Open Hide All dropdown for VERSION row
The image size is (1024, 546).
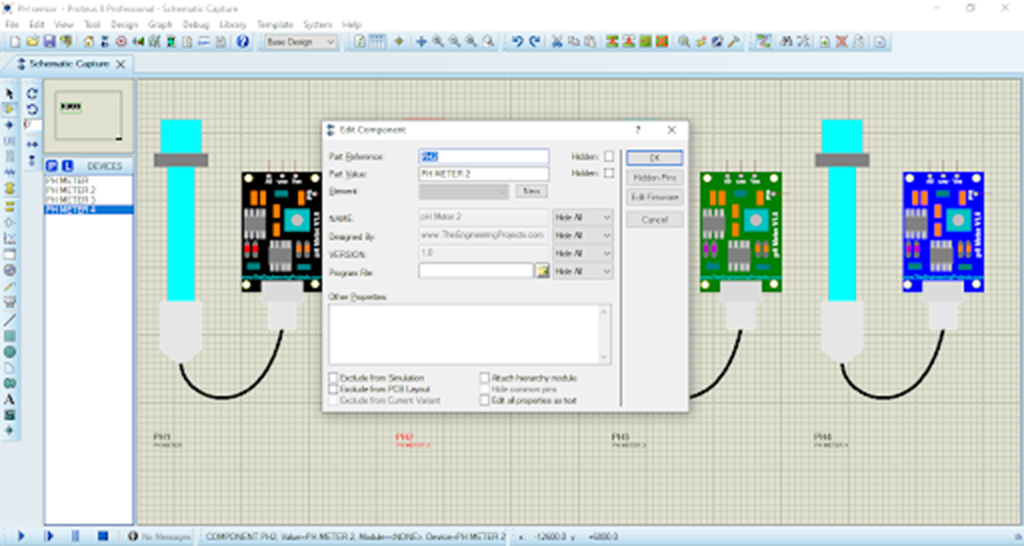pos(583,253)
